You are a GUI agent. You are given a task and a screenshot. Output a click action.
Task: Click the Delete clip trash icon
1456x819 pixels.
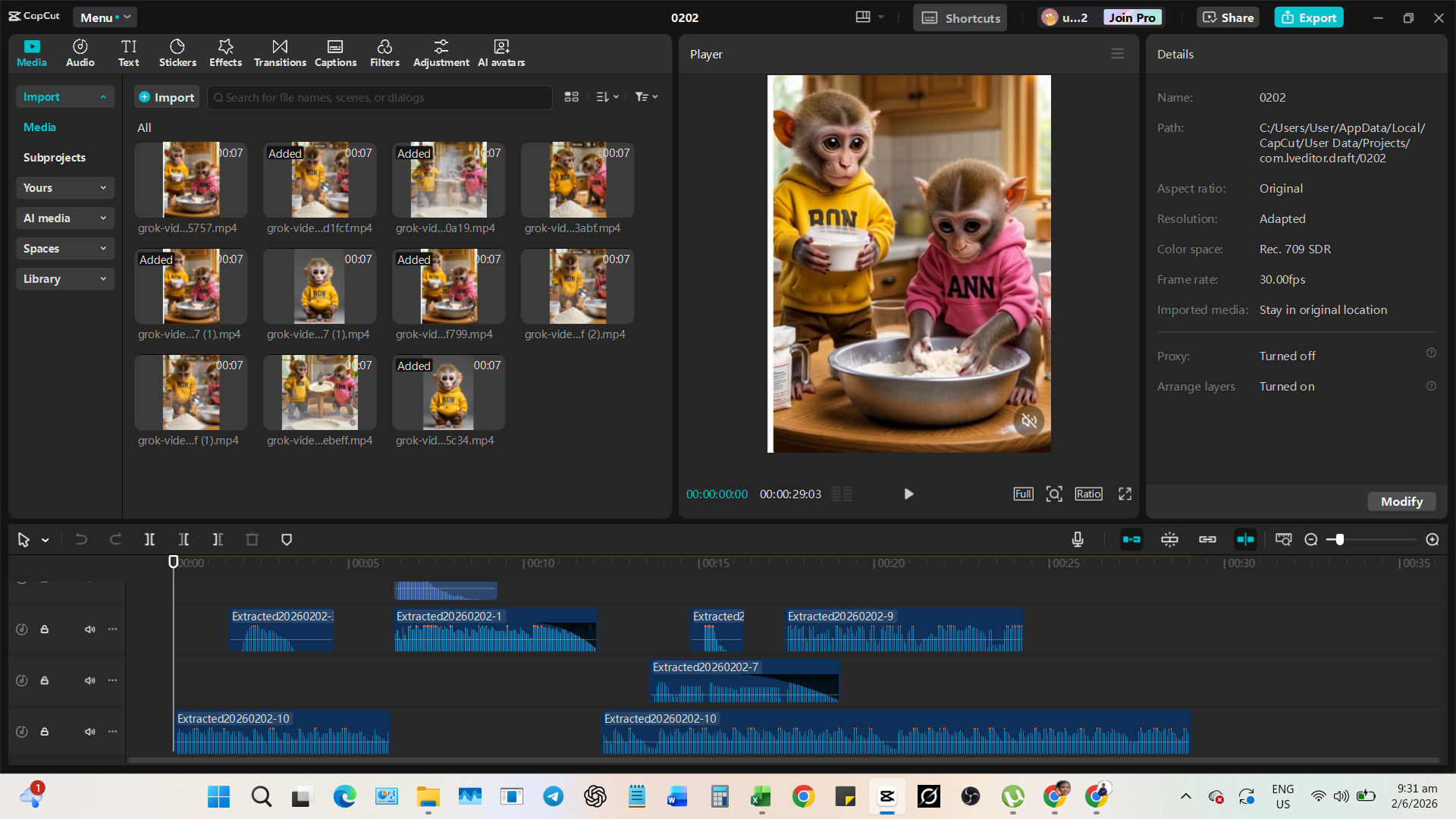(x=252, y=539)
